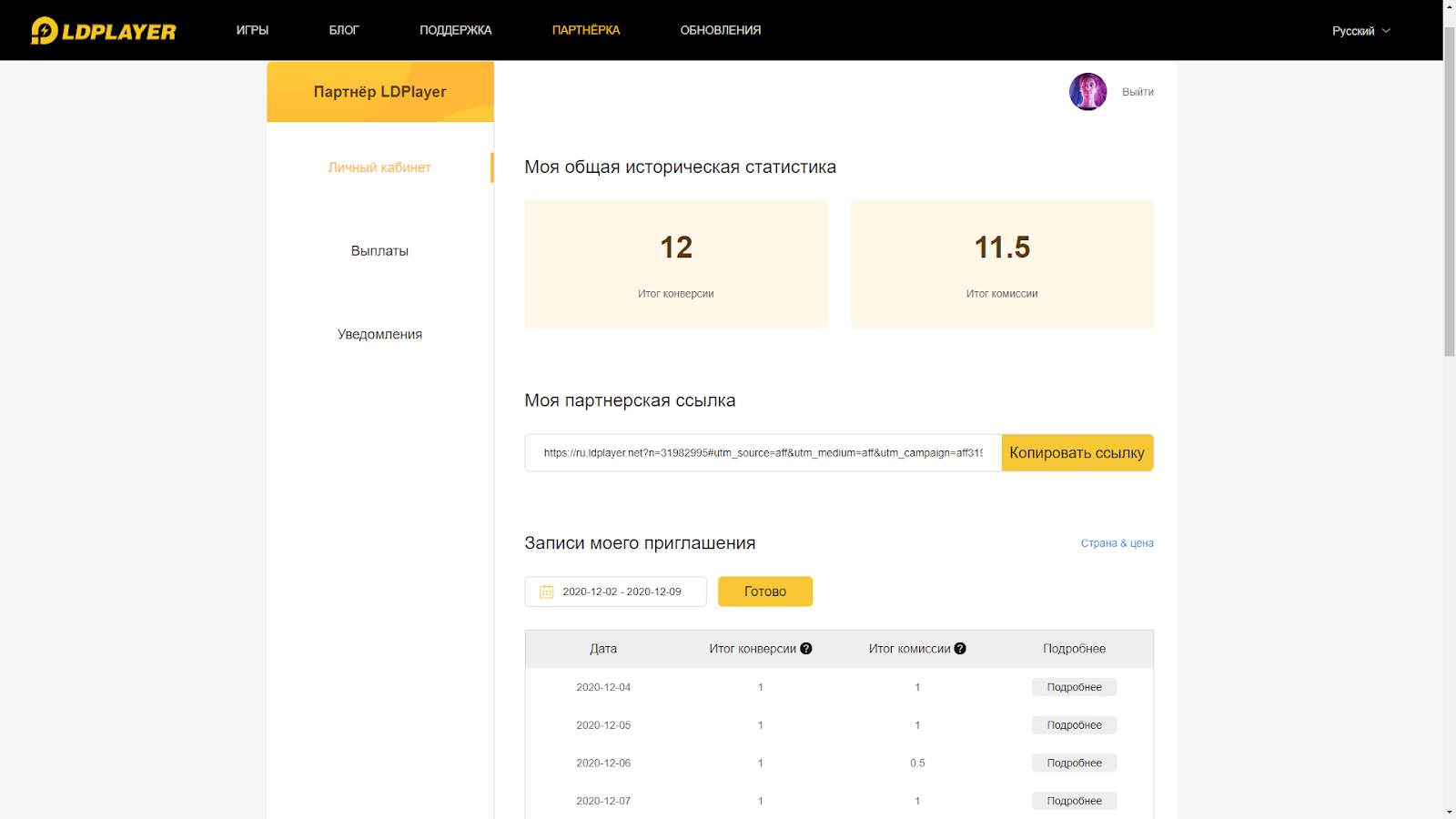Click the date cell 2020-12-07
1456x819 pixels.
click(x=603, y=801)
